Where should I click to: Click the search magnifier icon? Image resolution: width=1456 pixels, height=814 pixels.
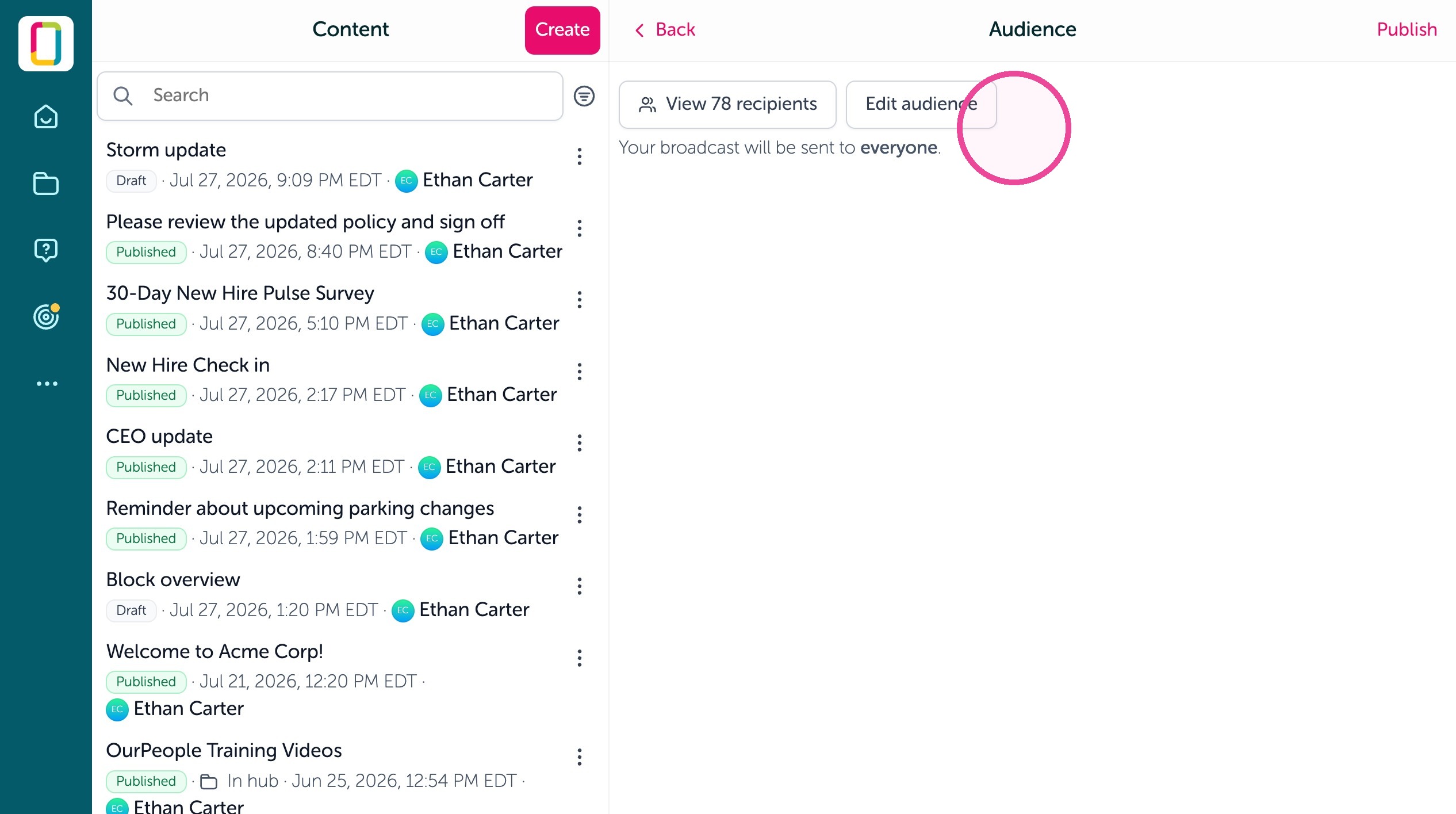[x=122, y=95]
